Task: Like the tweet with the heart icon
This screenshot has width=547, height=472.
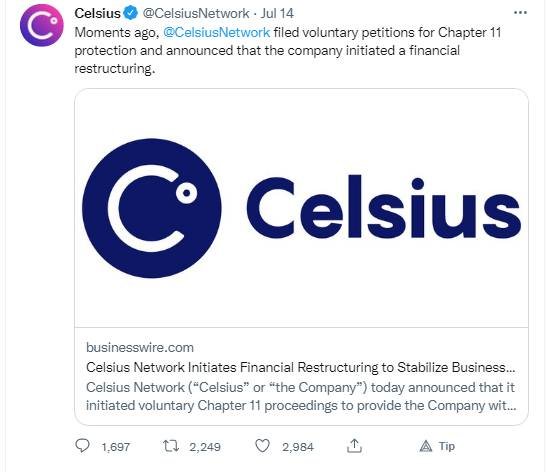Action: [x=262, y=445]
